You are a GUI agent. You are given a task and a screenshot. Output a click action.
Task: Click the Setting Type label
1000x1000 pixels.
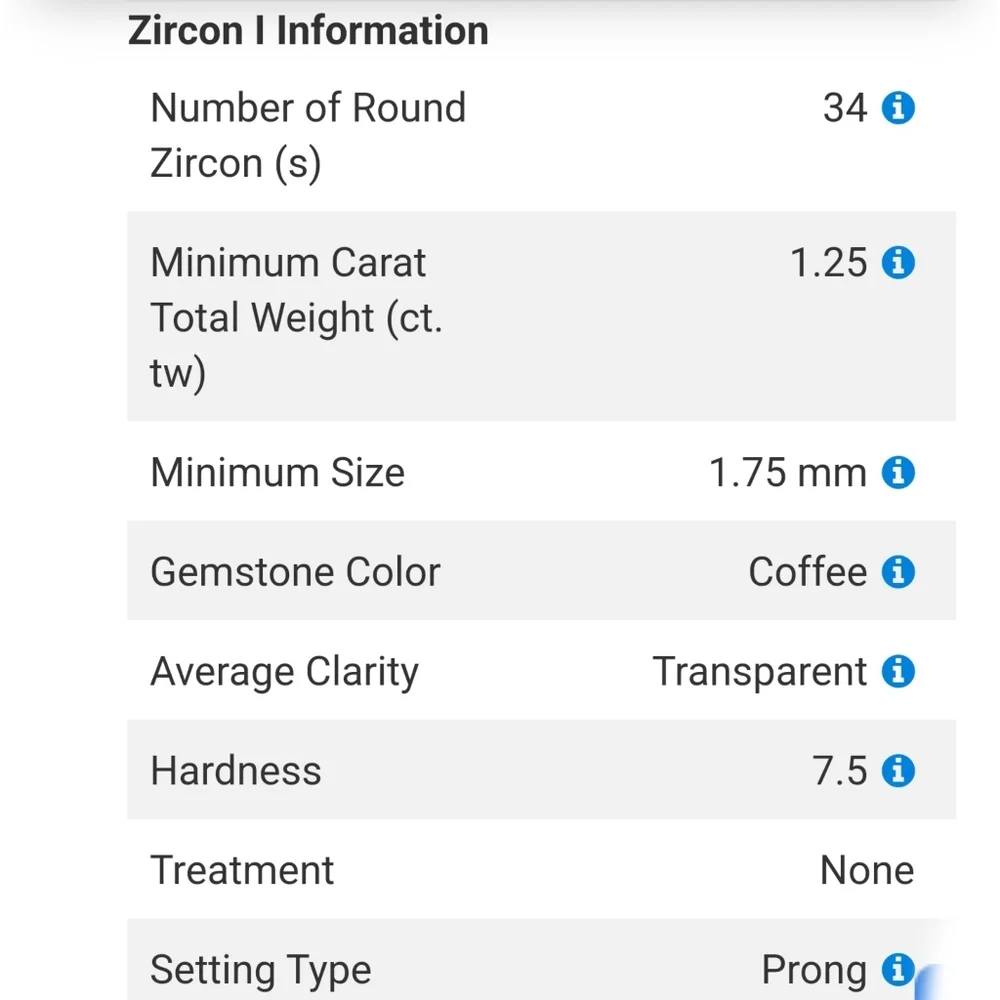pyautogui.click(x=260, y=969)
